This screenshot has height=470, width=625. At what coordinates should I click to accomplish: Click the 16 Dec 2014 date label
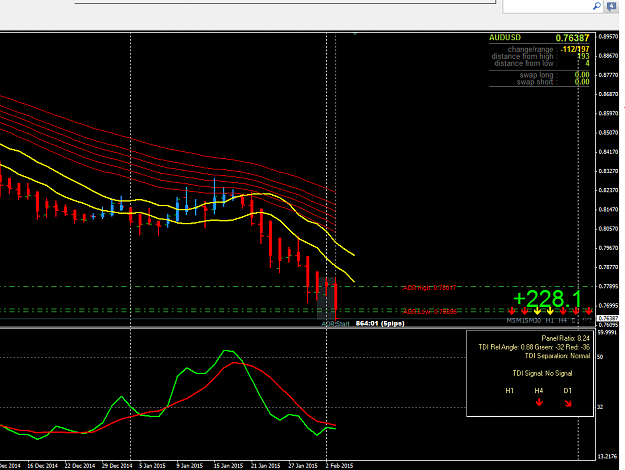pyautogui.click(x=42, y=466)
